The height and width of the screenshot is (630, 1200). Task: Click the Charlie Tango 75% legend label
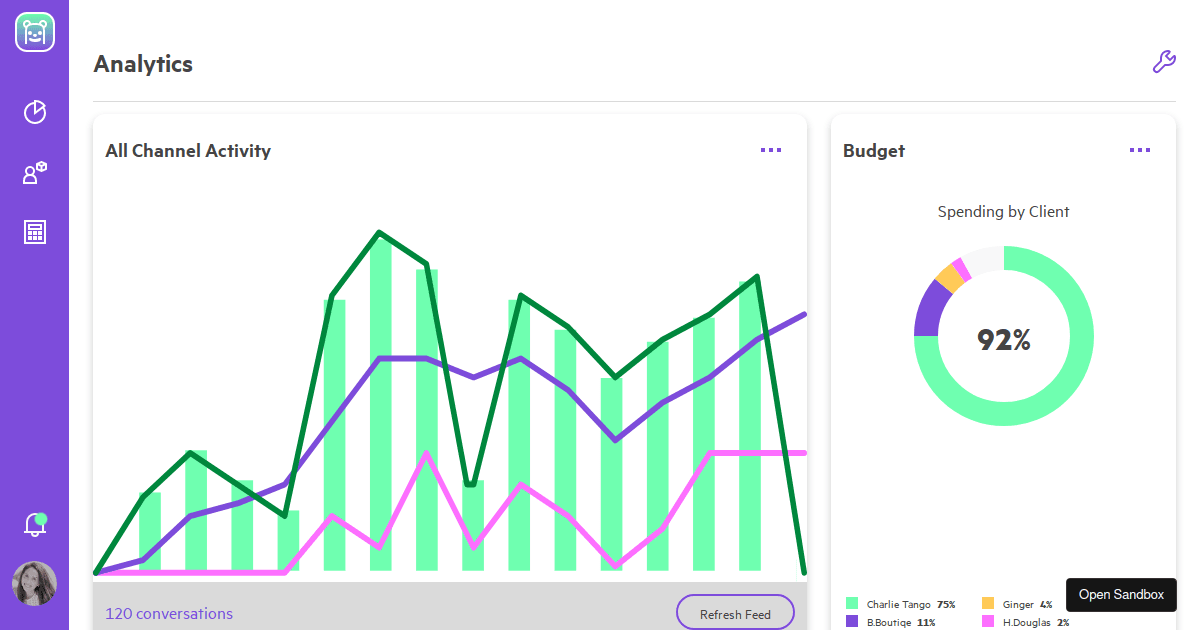pyautogui.click(x=911, y=605)
